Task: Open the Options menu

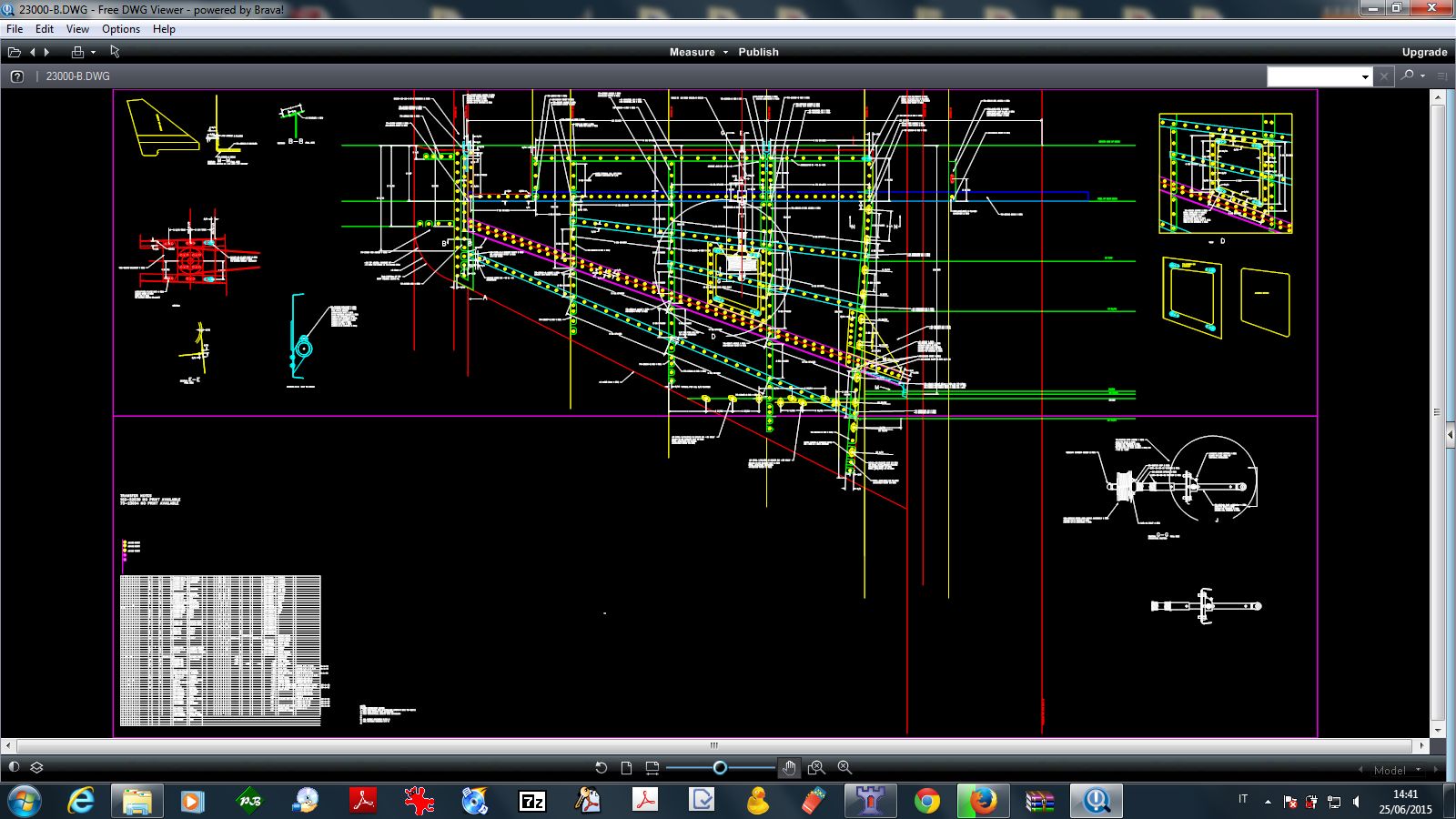Action: [x=121, y=29]
